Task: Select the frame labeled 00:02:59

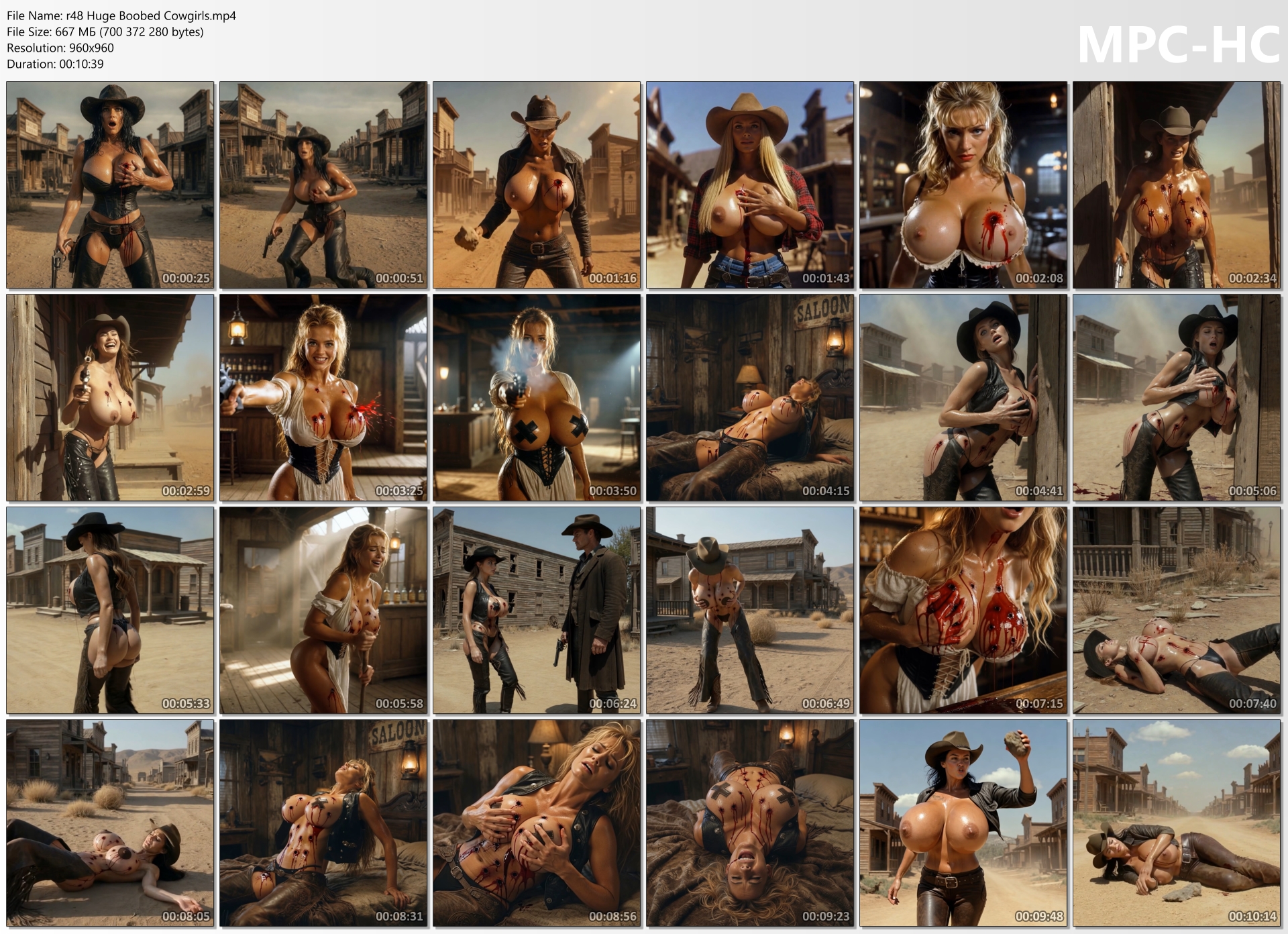Action: (110, 398)
